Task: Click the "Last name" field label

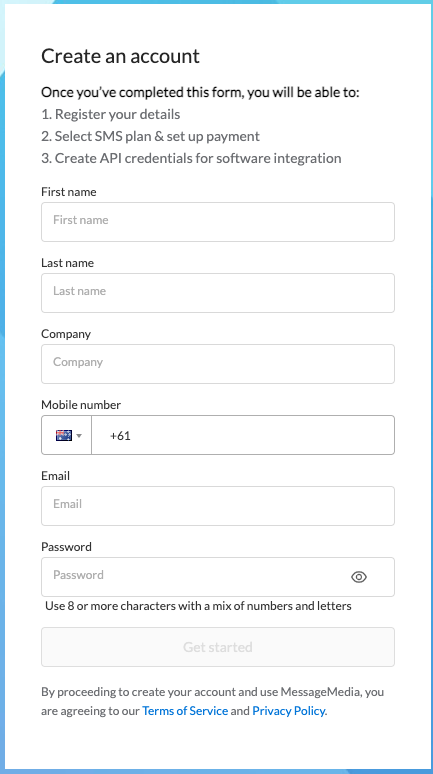Action: click(67, 263)
